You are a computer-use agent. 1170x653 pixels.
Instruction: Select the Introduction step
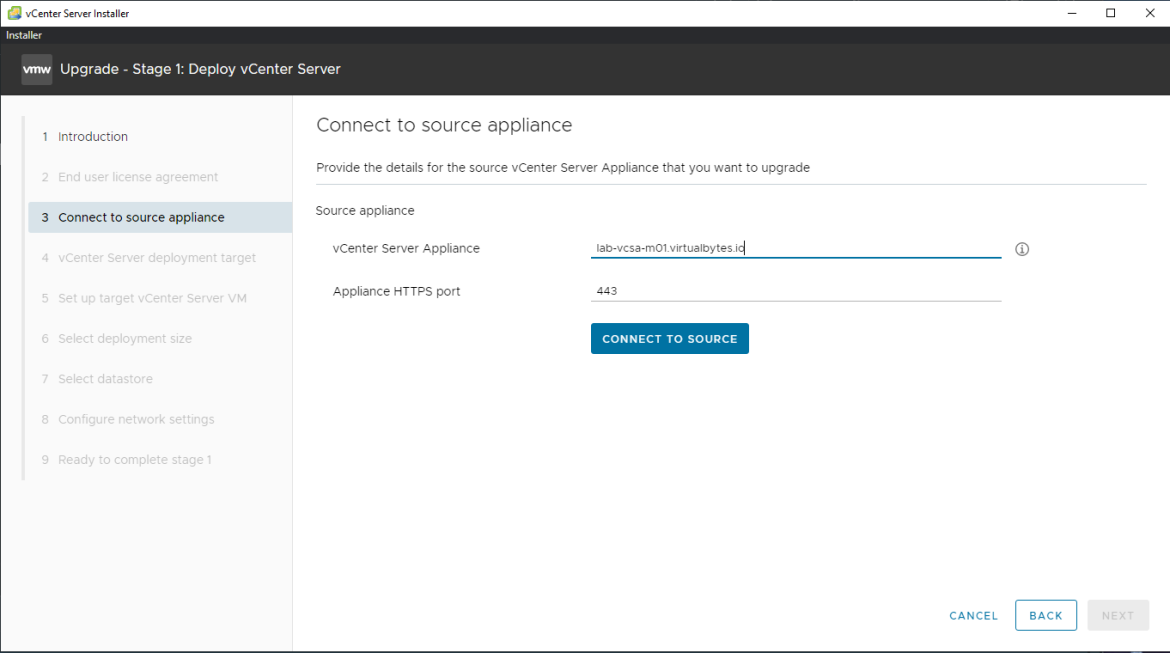coord(92,136)
